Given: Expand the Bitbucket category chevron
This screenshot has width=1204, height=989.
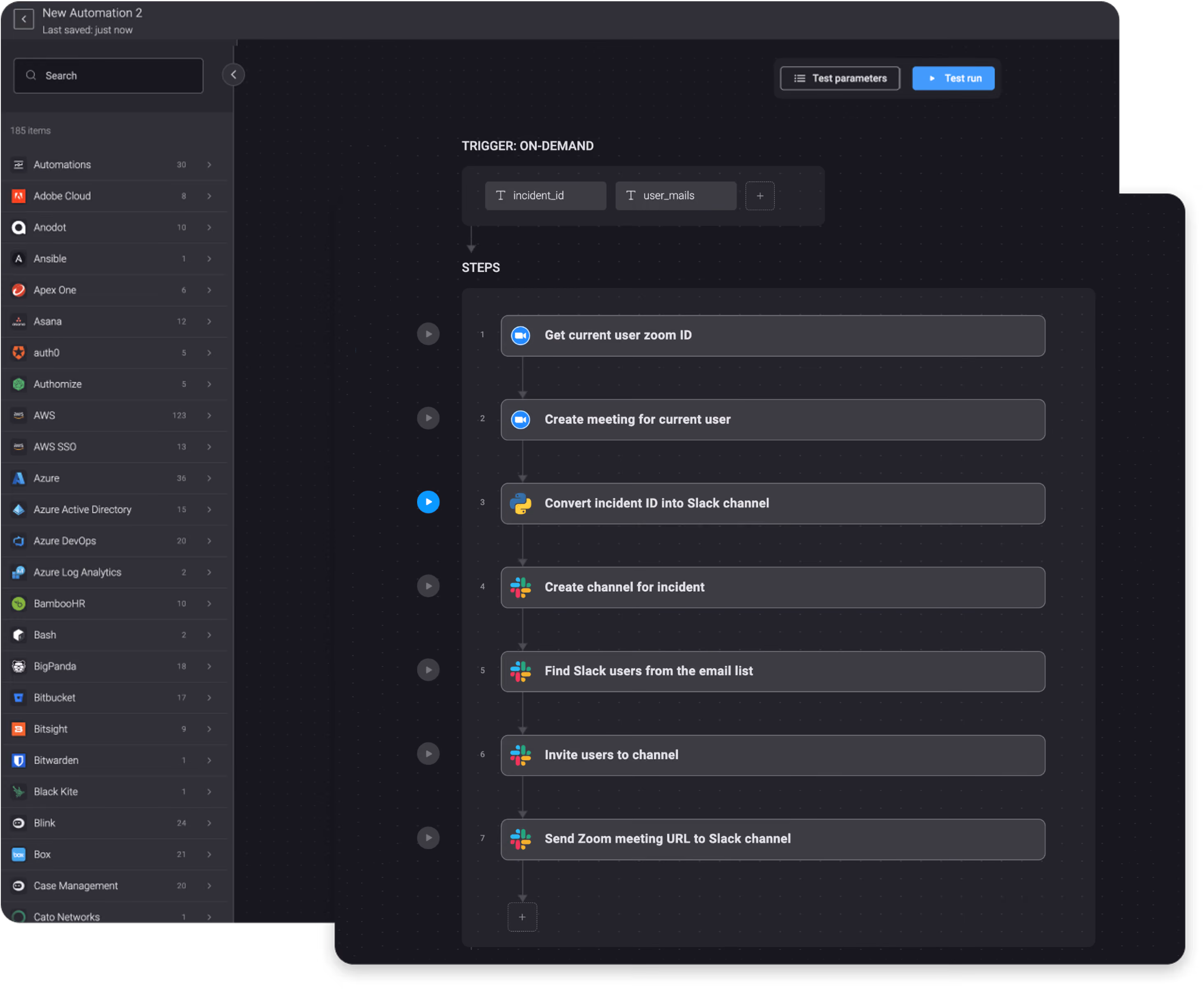Looking at the screenshot, I should tap(210, 698).
